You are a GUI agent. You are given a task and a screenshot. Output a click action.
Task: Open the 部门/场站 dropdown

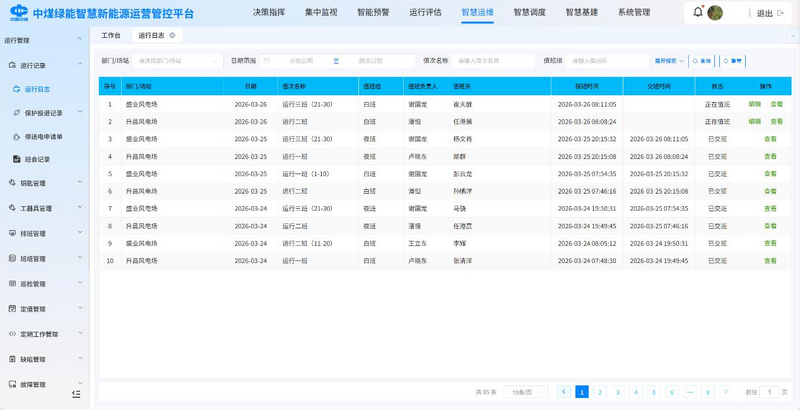pos(178,61)
